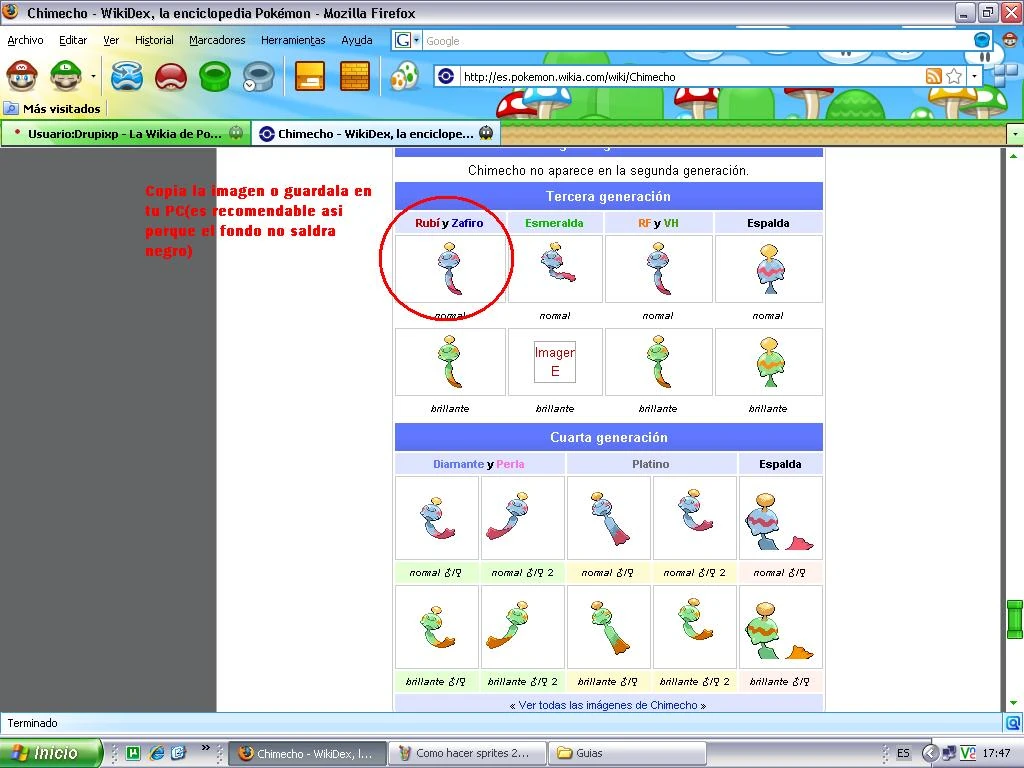Close the Chimecho tab with Bob-omb icon
Viewport: 1024px width, 768px height.
coord(486,133)
